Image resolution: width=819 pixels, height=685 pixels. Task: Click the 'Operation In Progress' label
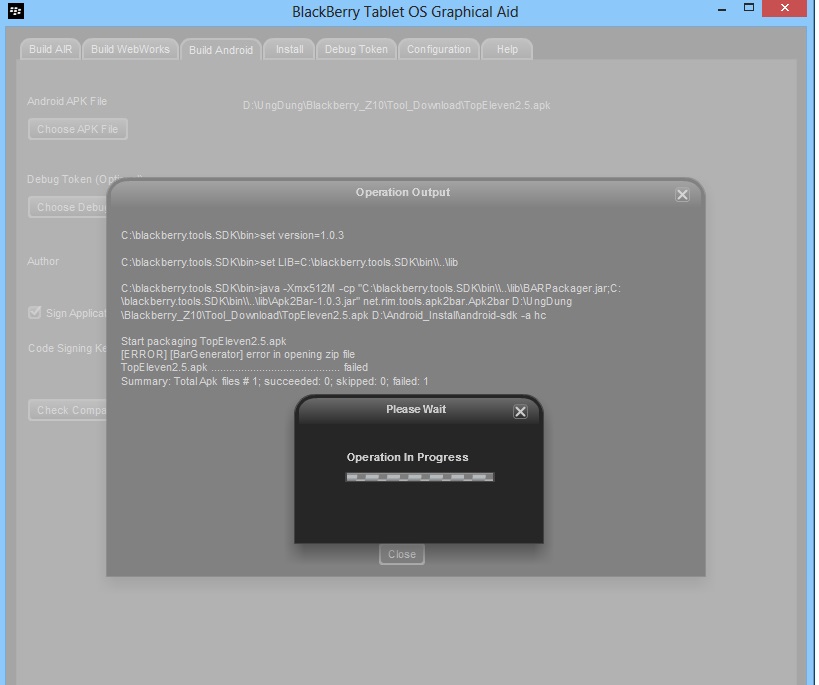click(x=407, y=457)
